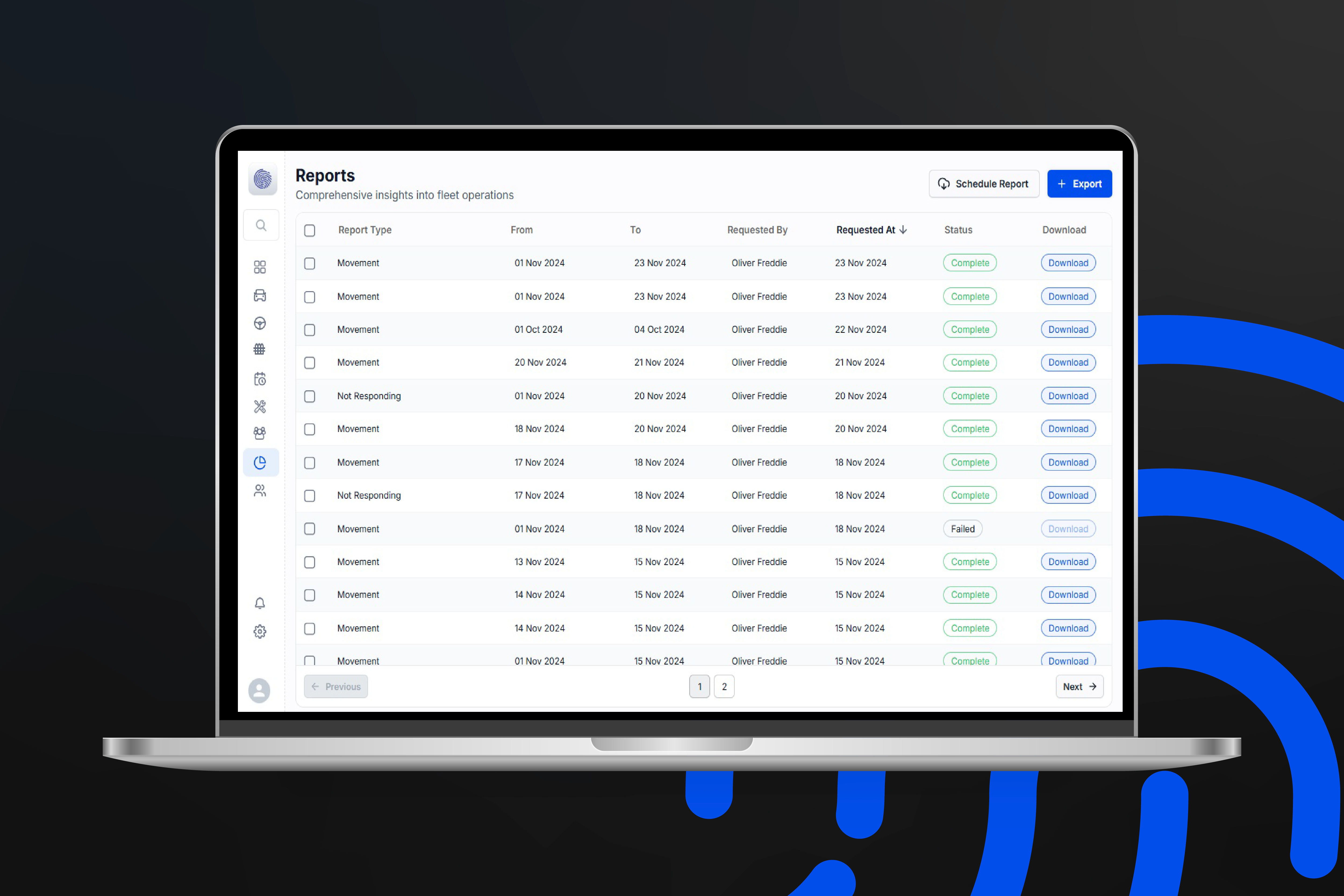Download the 22 Nov 2024 report
This screenshot has height=896, width=1344.
1067,330
